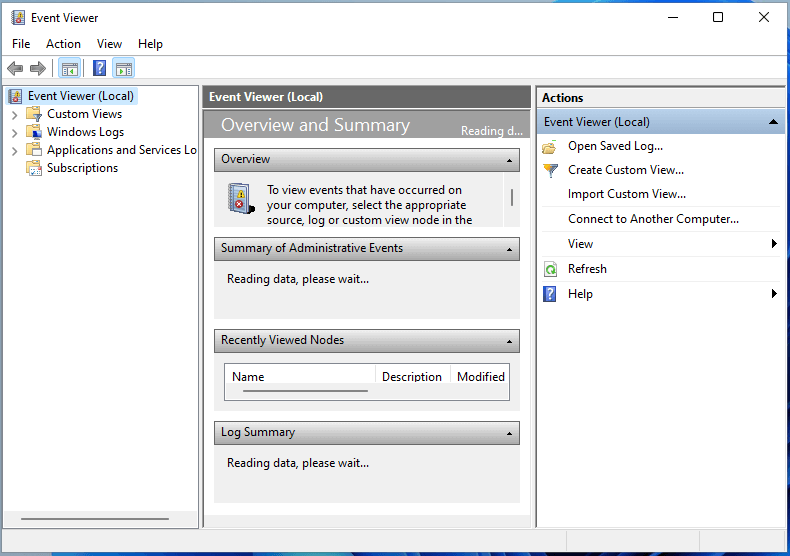Select Event Viewer (Local) in the tree
This screenshot has height=556, width=790.
(81, 96)
